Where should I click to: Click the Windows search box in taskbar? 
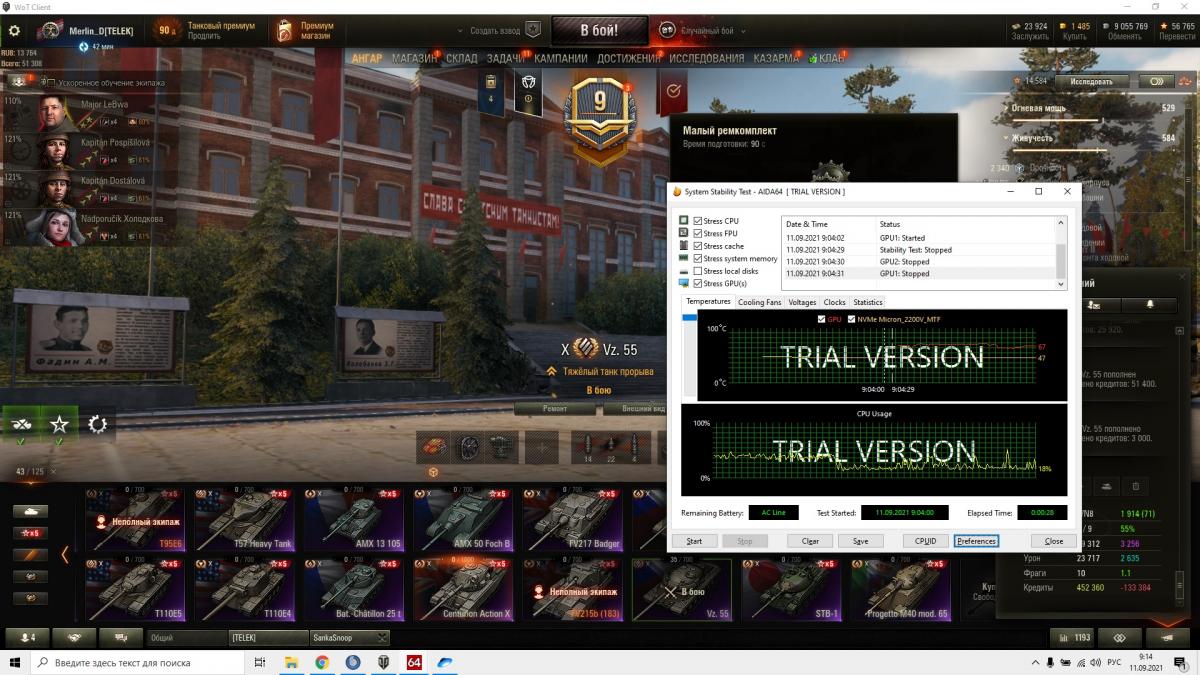coord(137,662)
